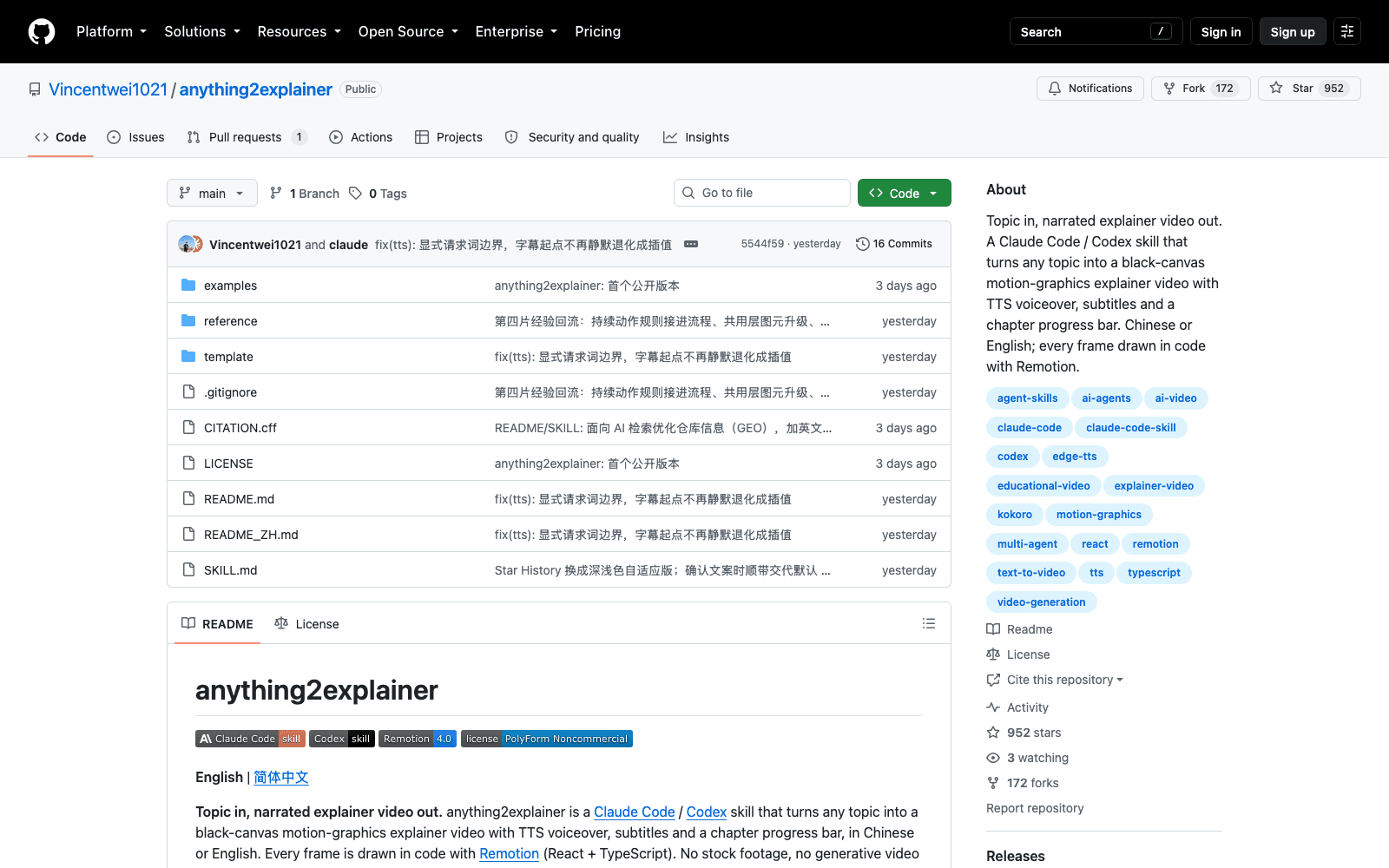Select the agent-skills topic tag
This screenshot has height=868, width=1389.
pos(1028,398)
